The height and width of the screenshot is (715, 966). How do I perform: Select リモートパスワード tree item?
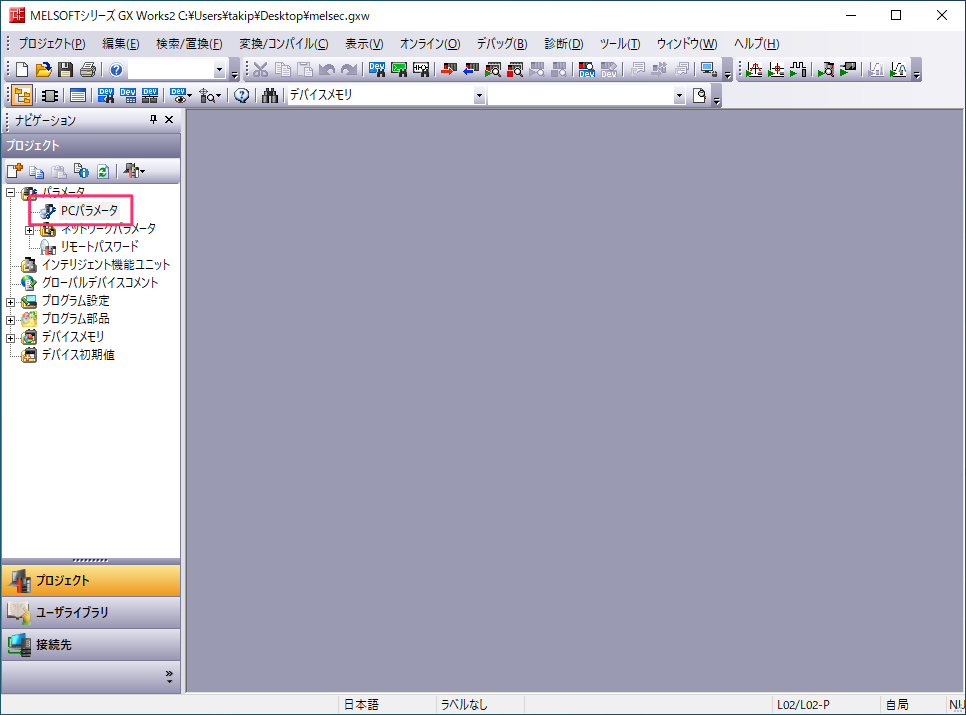pos(99,246)
